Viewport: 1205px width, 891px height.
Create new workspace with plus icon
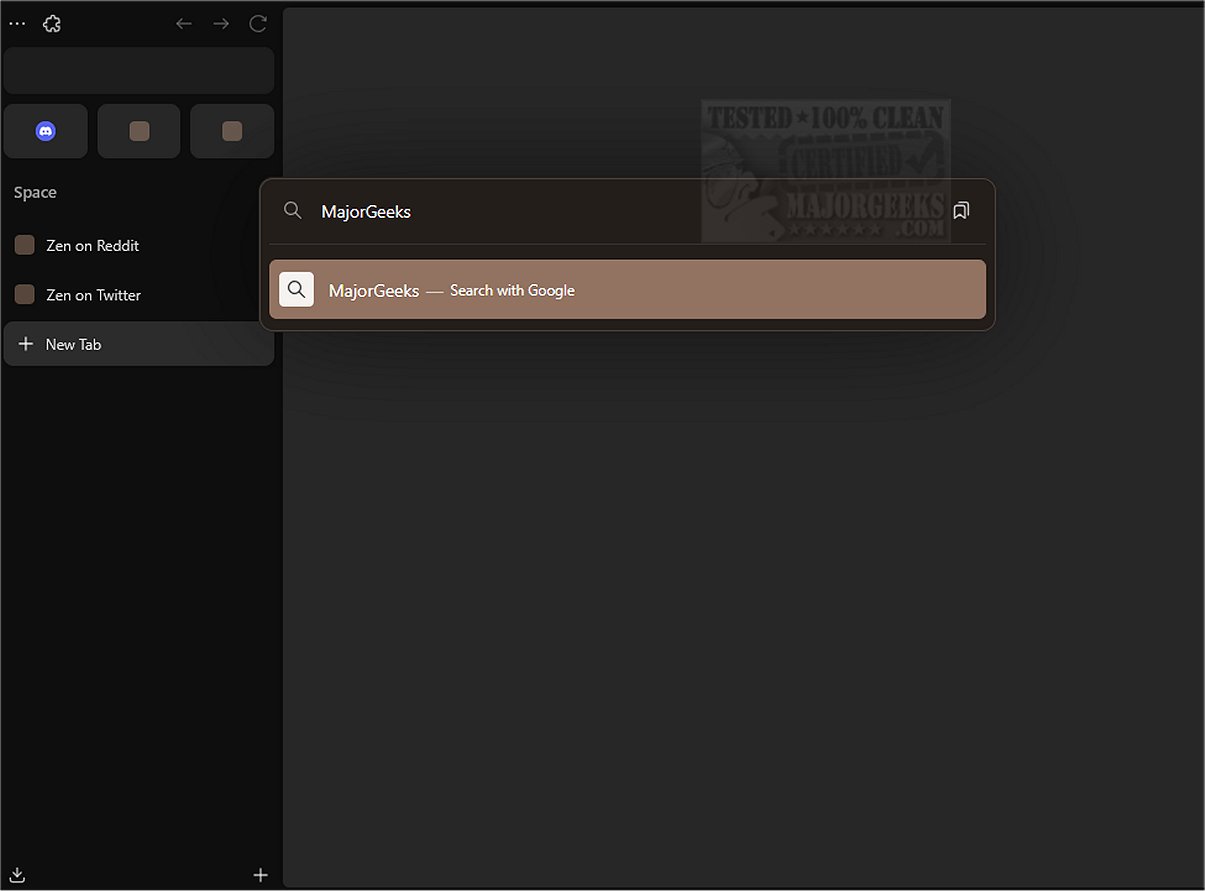coord(261,875)
